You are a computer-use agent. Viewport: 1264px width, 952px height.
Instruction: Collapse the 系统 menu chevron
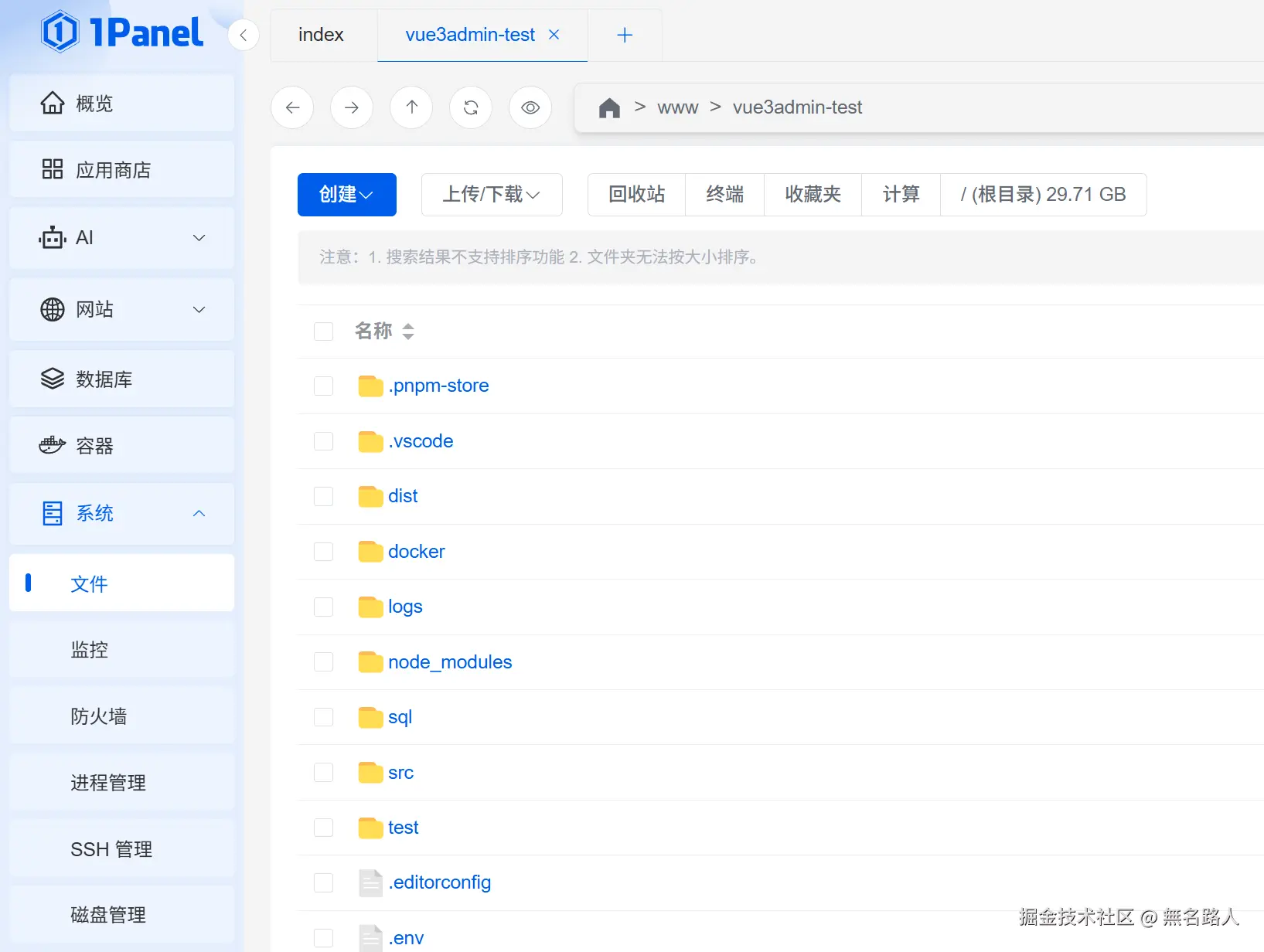[199, 514]
